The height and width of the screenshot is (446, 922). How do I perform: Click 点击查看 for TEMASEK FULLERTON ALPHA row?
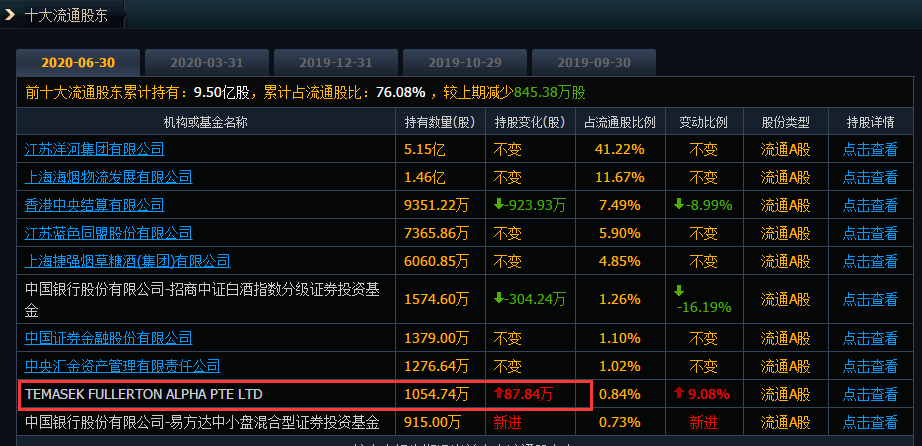pos(870,394)
